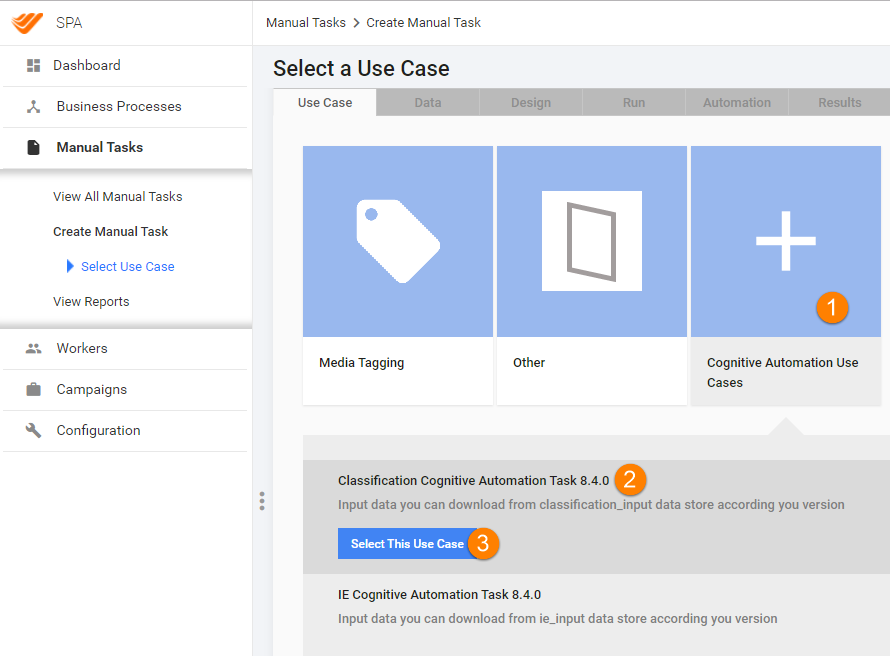Click the page icon on Other card
The image size is (890, 656).
(x=591, y=241)
